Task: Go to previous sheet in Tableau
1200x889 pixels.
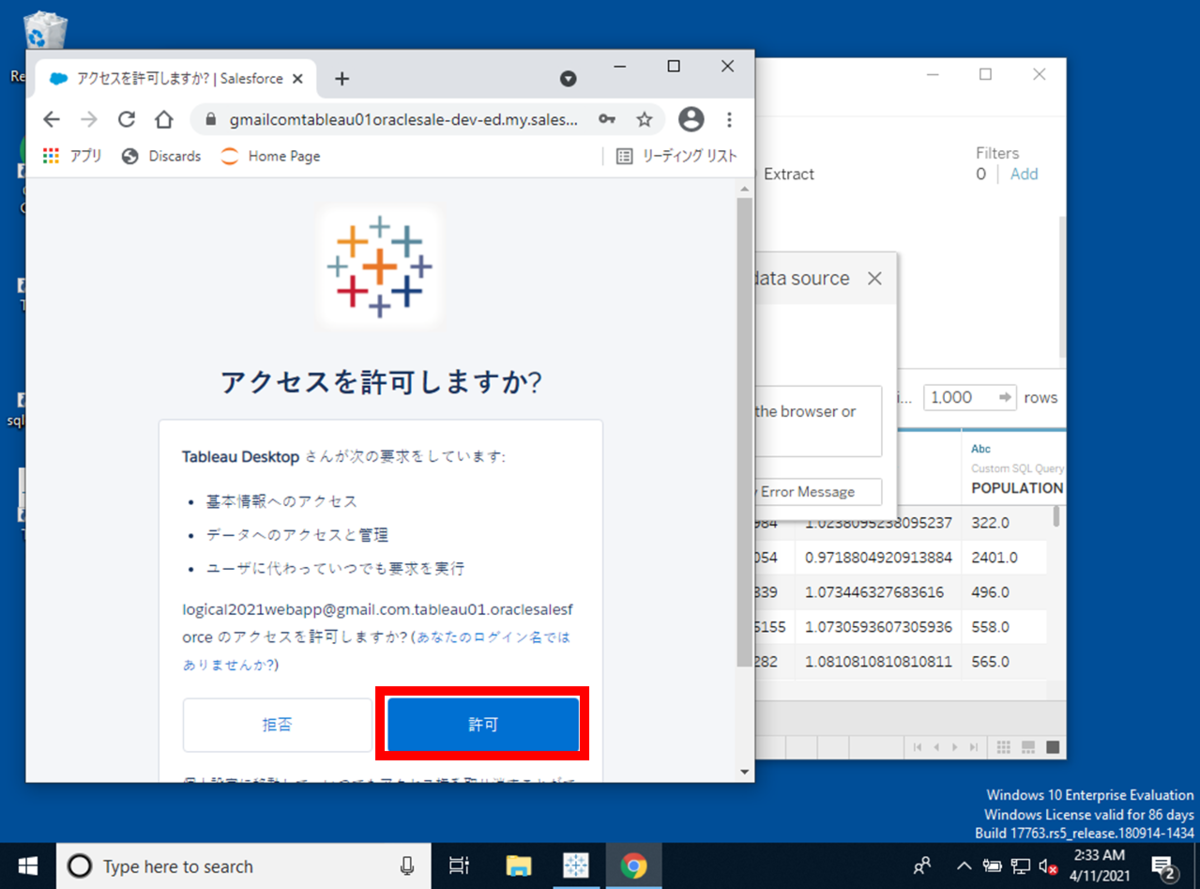Action: click(937, 747)
